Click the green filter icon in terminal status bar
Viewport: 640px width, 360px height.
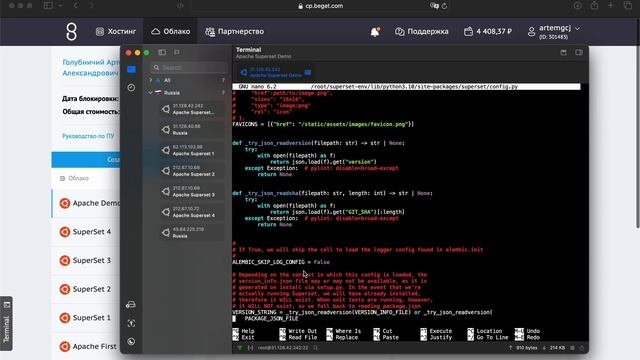tap(240, 348)
